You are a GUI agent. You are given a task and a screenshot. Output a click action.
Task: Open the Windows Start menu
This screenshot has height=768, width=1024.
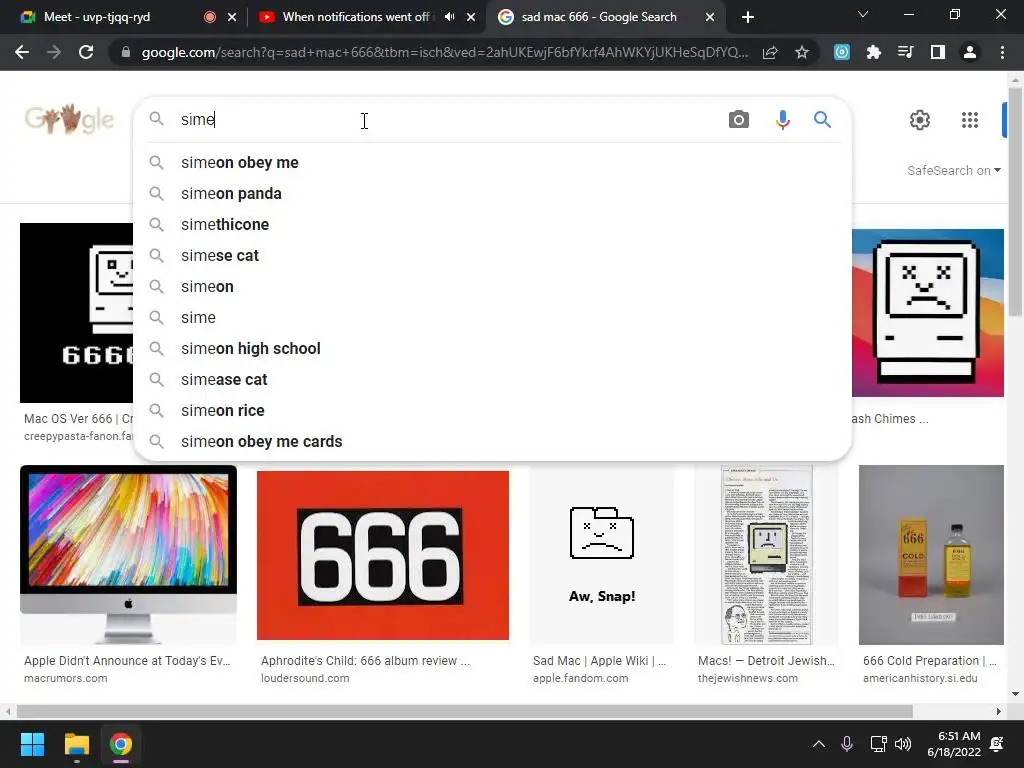coord(32,744)
